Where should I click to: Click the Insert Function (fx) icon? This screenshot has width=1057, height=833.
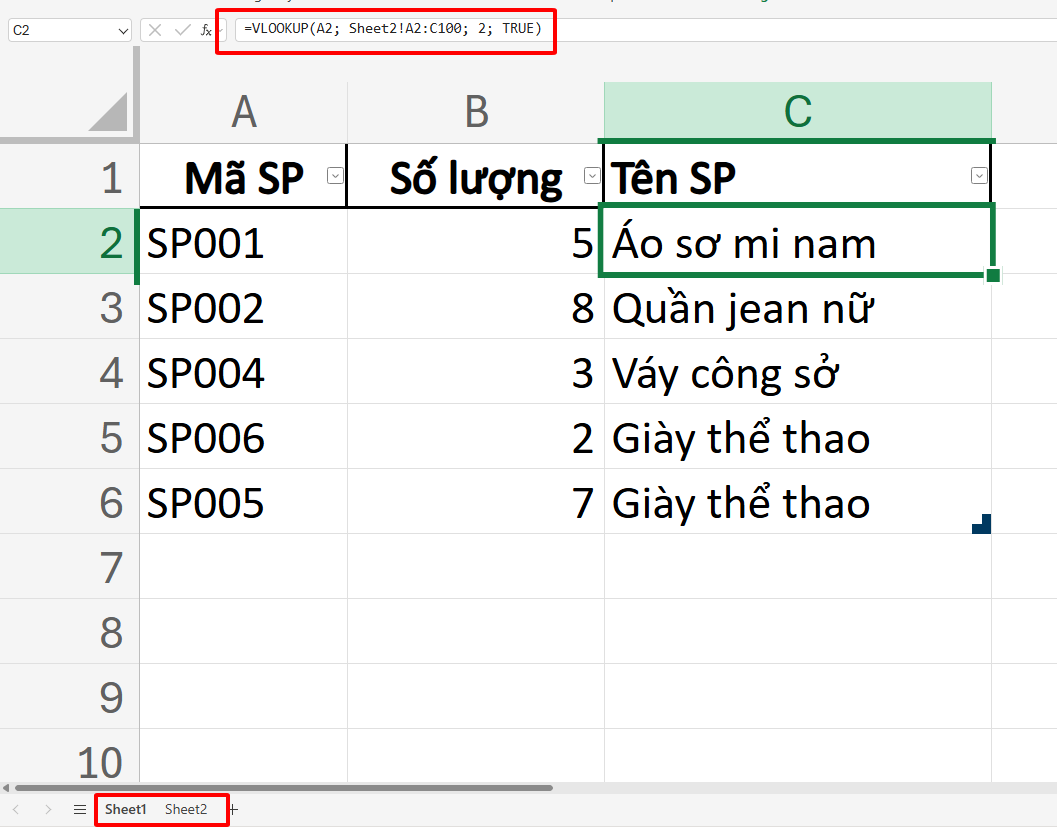207,30
